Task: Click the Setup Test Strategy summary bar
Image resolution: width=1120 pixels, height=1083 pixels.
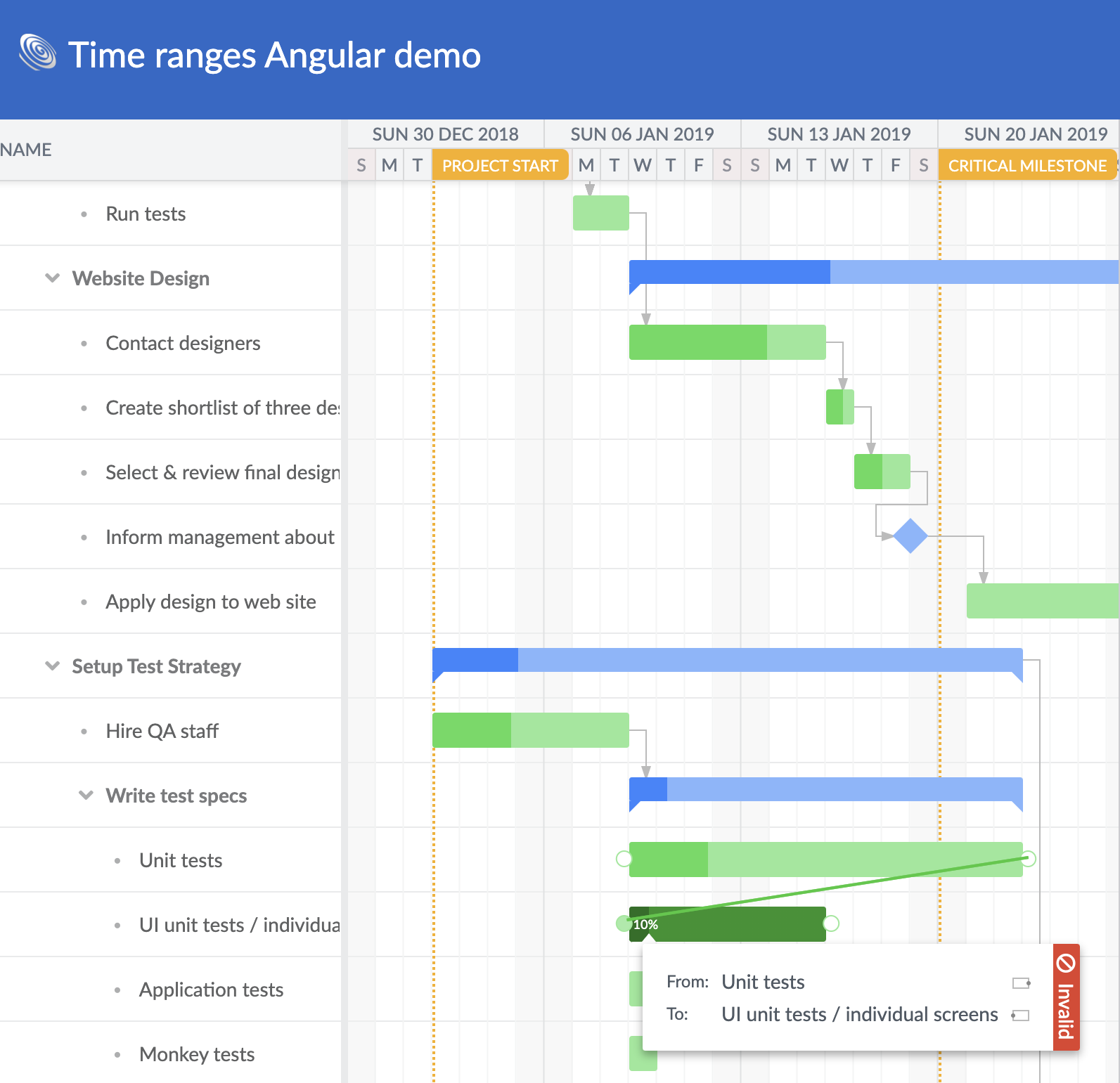Action: [x=728, y=660]
